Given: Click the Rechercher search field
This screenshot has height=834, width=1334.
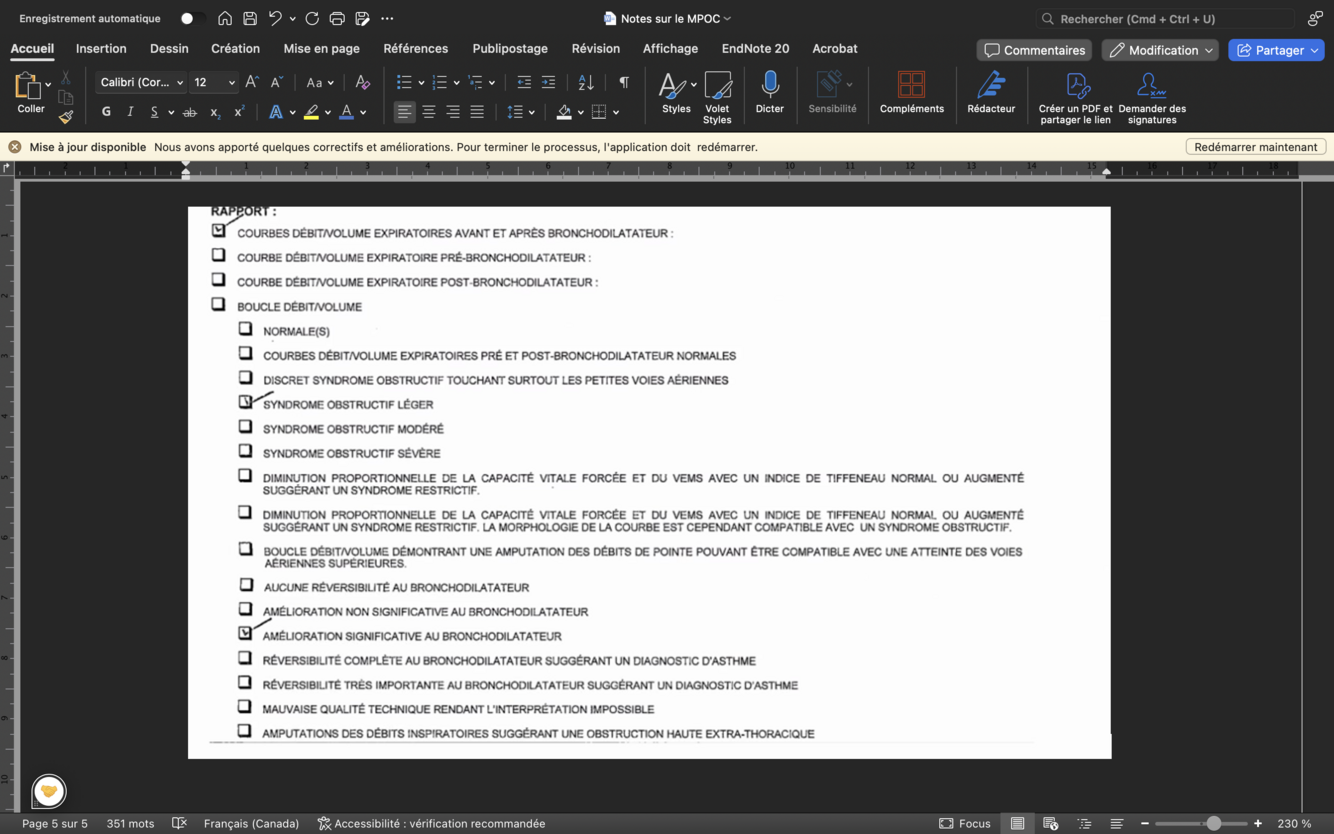Looking at the screenshot, I should [1165, 18].
